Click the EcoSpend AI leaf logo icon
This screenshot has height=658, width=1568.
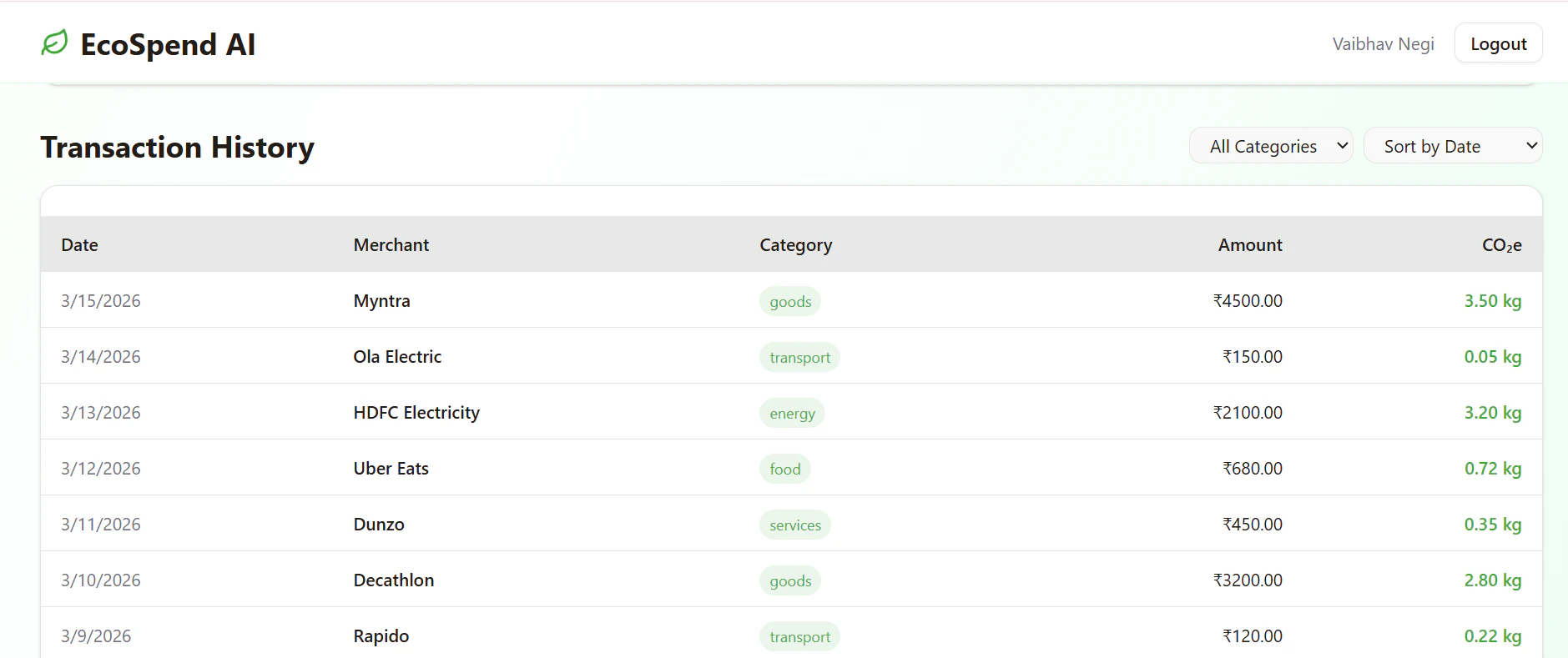pos(54,43)
